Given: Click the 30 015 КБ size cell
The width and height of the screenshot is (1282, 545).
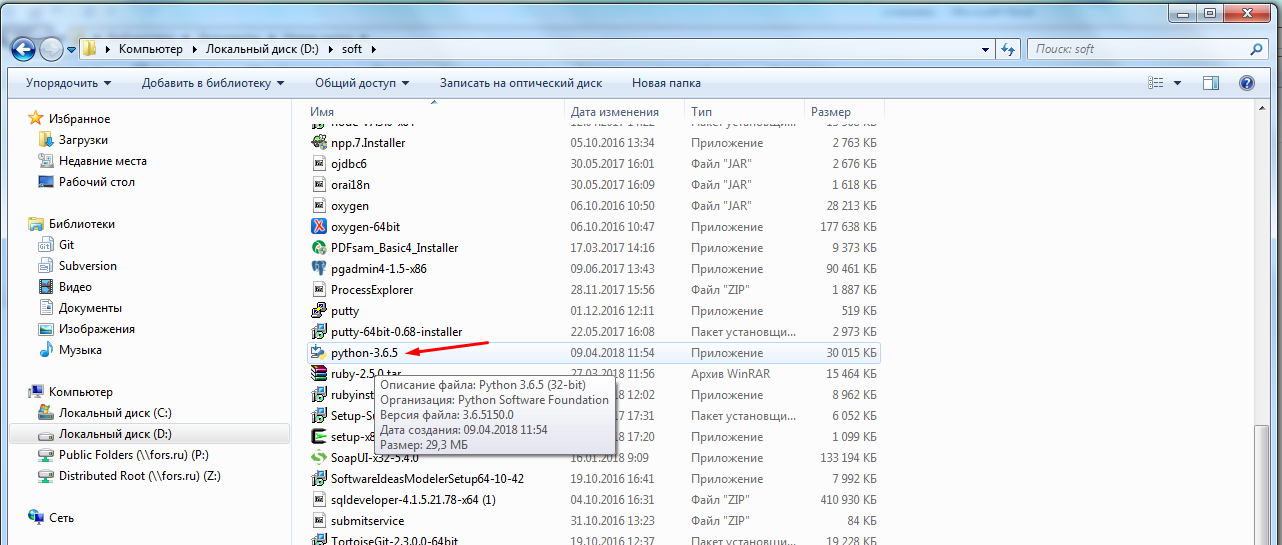Looking at the screenshot, I should tap(850, 353).
